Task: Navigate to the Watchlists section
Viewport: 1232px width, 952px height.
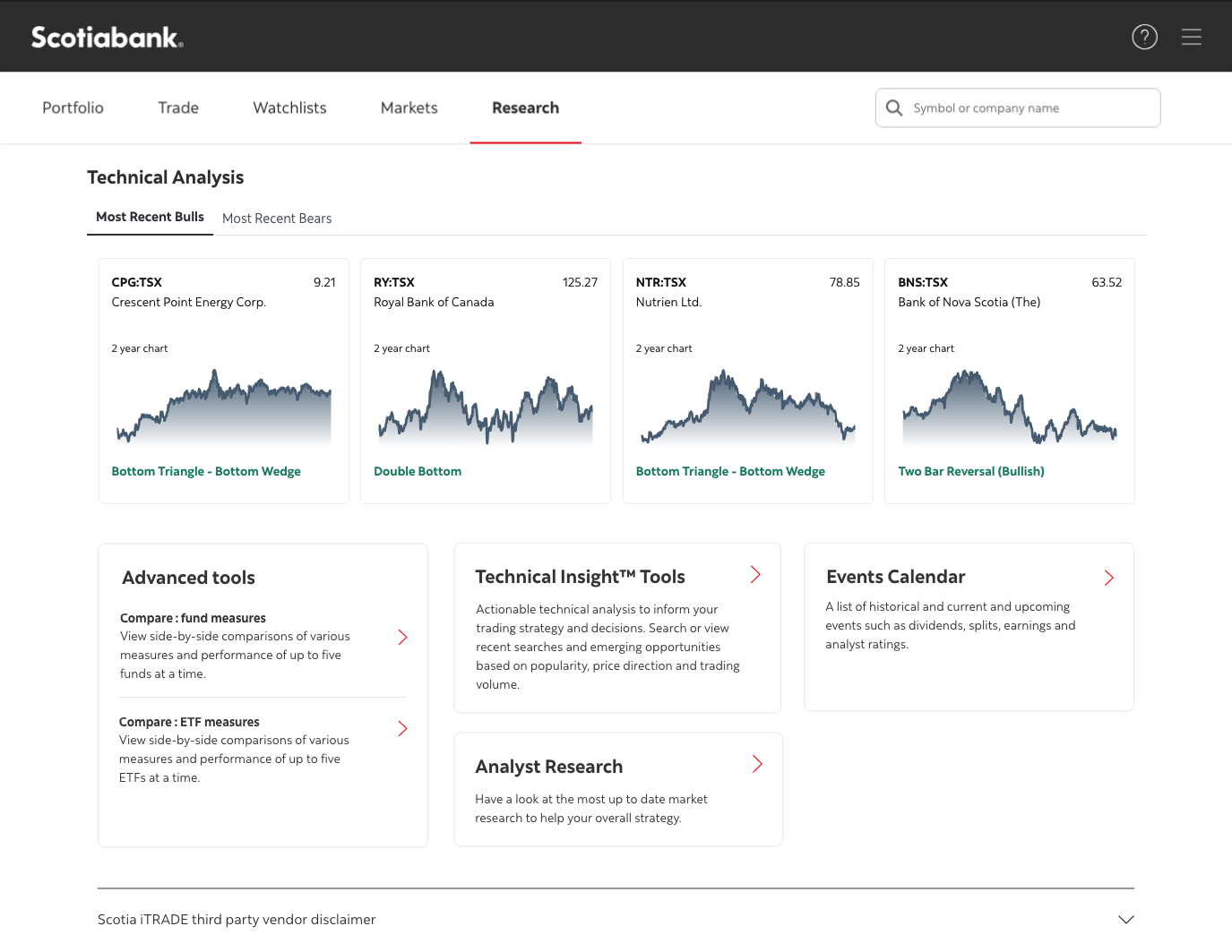Action: tap(289, 107)
